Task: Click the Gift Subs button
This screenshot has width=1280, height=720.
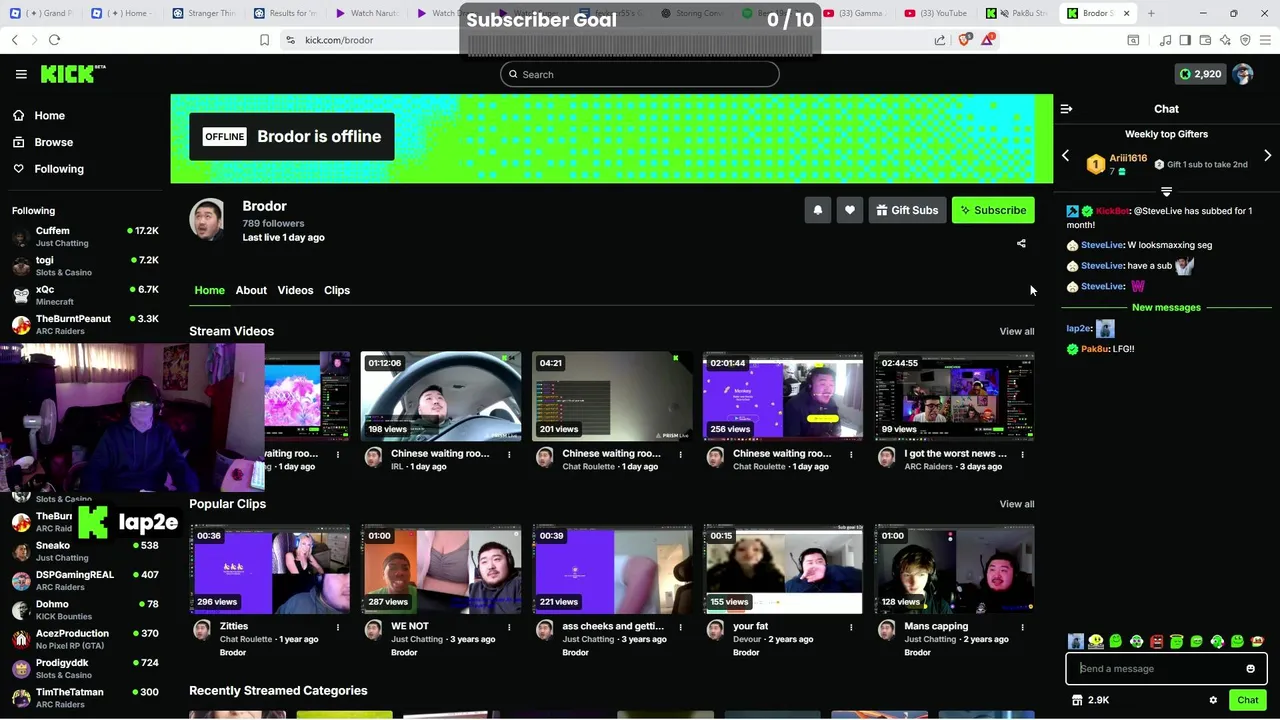Action: coord(907,210)
